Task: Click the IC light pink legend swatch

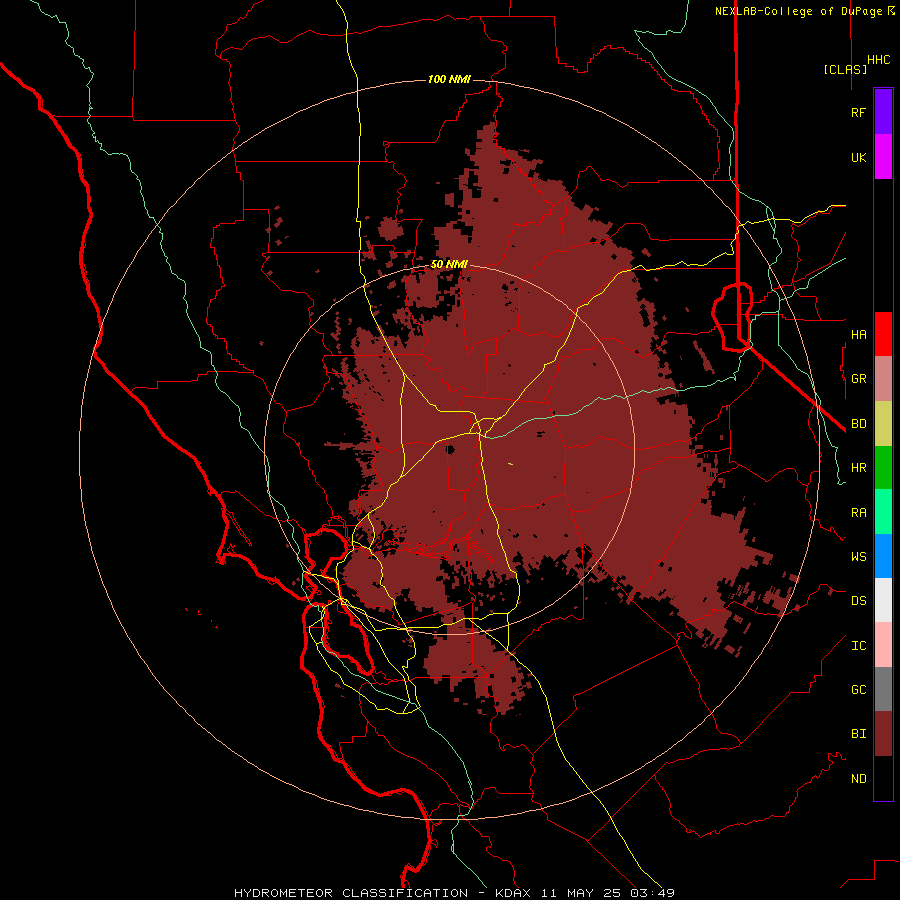Action: point(883,645)
